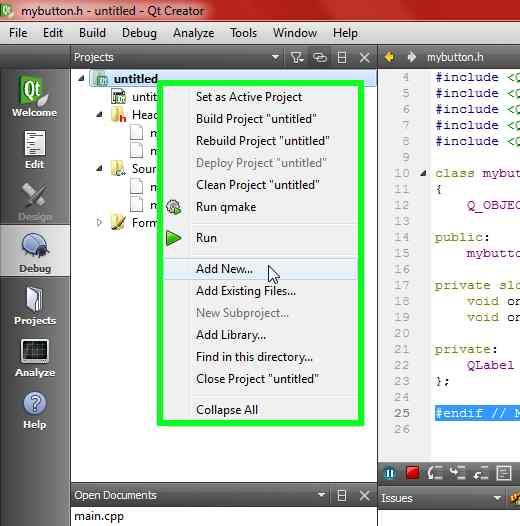Open the Projects view dropdown arrow
This screenshot has height=526, width=520.
point(275,57)
